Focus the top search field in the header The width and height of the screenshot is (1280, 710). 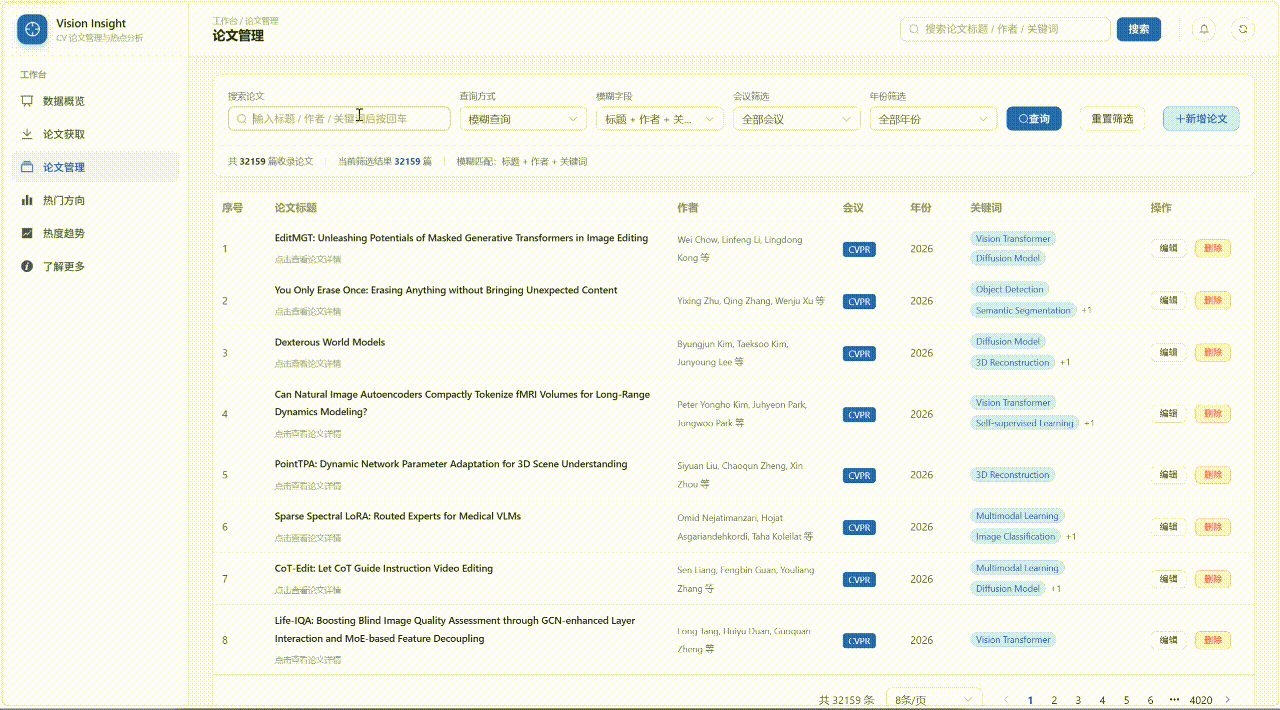click(1006, 29)
